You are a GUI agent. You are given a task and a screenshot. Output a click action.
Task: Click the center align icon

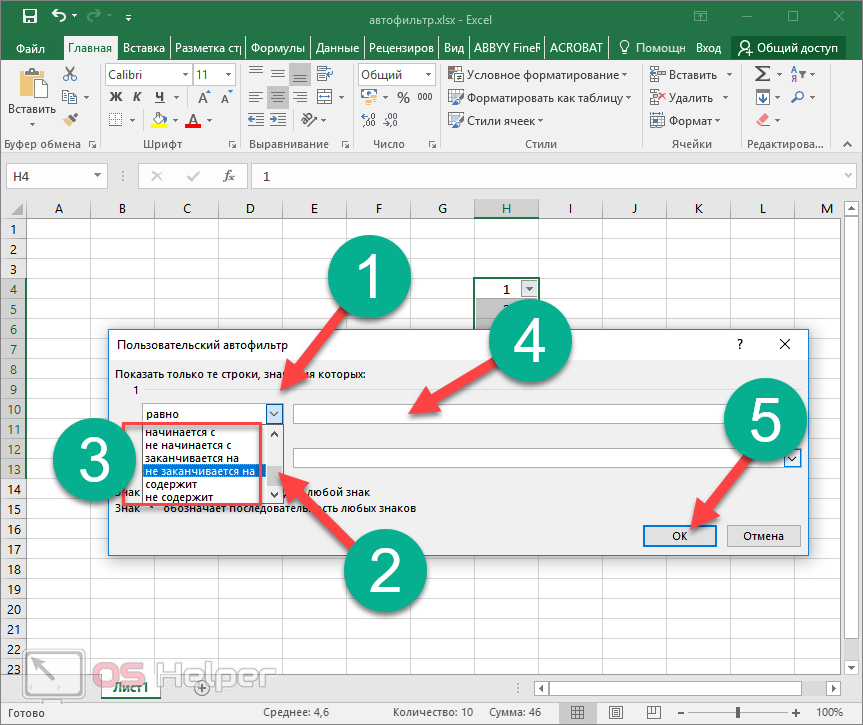(277, 97)
